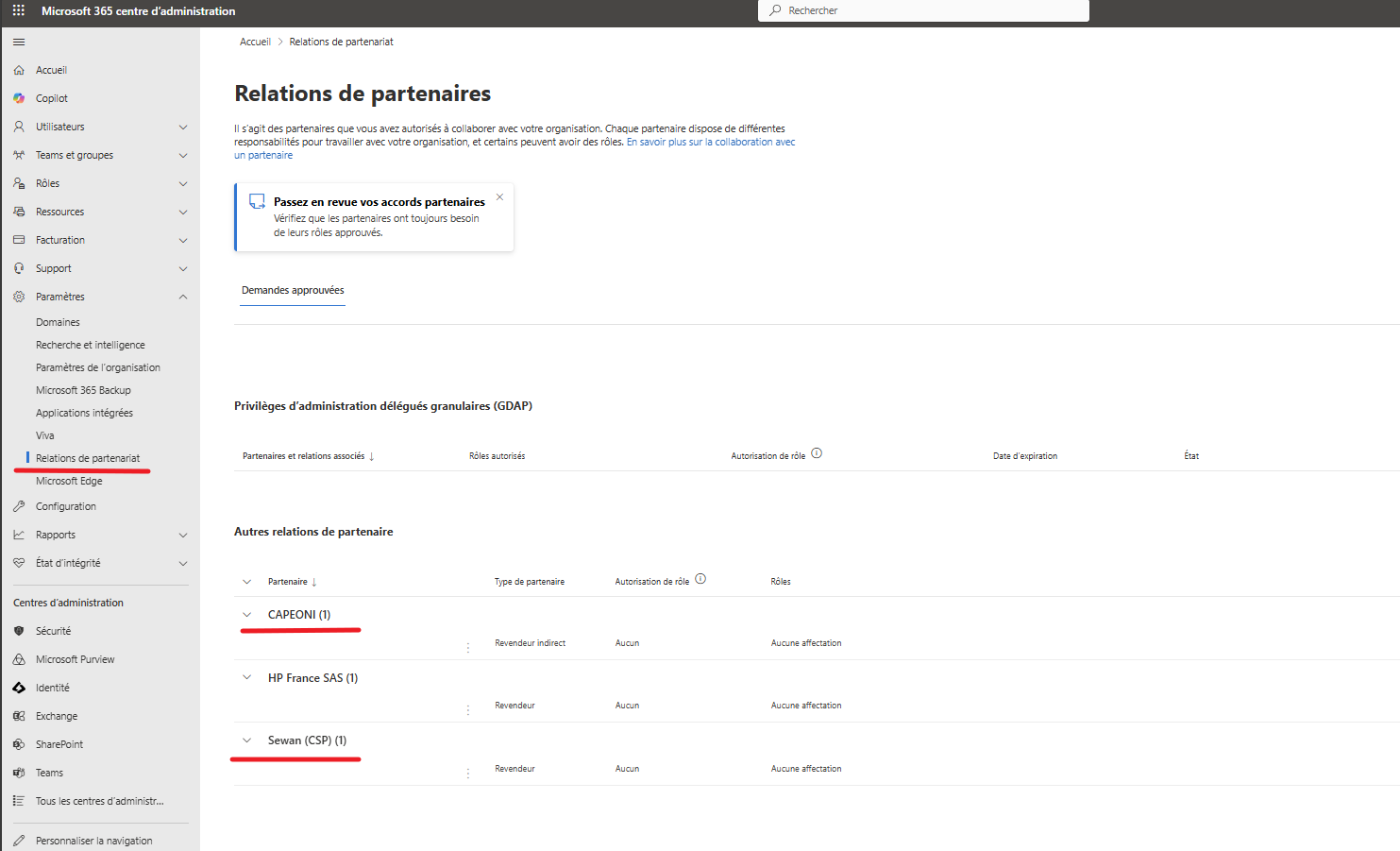1400x851 pixels.
Task: Collapse the Paramètres section chevron
Action: (x=183, y=297)
